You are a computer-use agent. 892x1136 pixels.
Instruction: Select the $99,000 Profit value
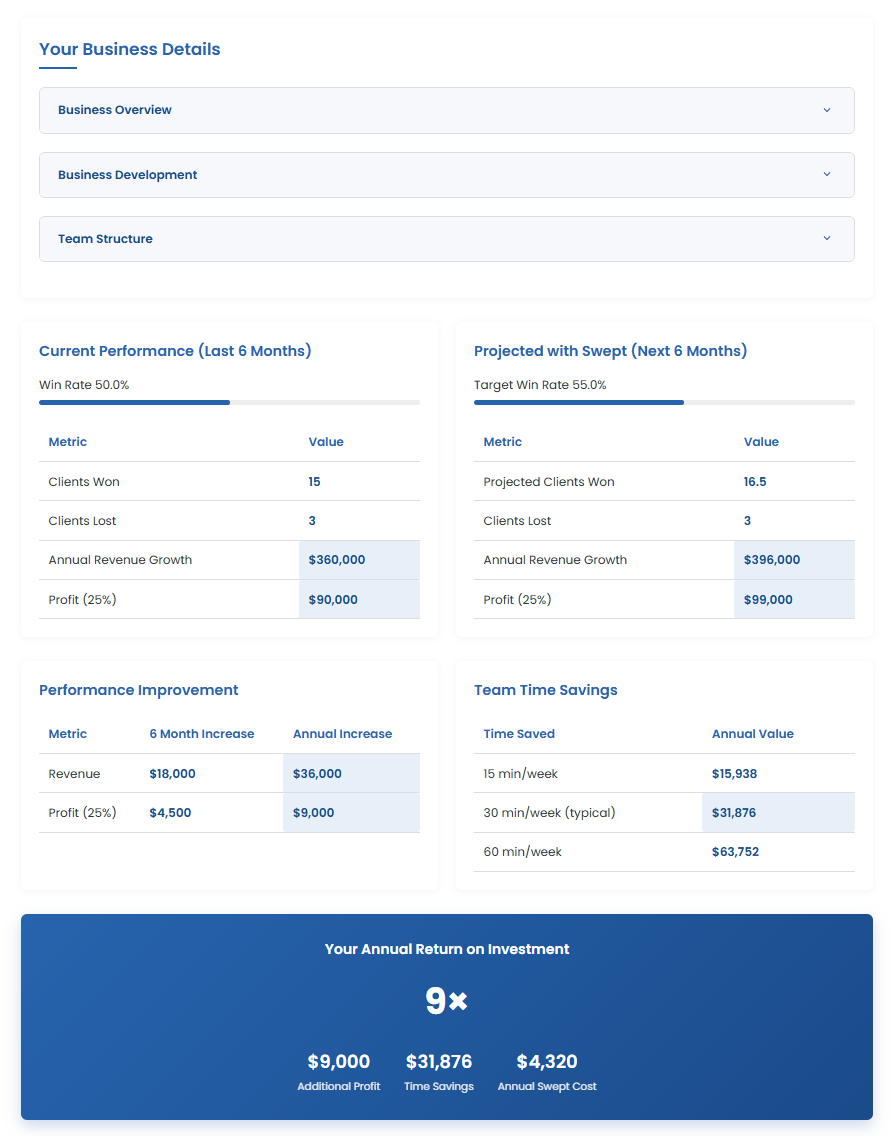(794, 599)
